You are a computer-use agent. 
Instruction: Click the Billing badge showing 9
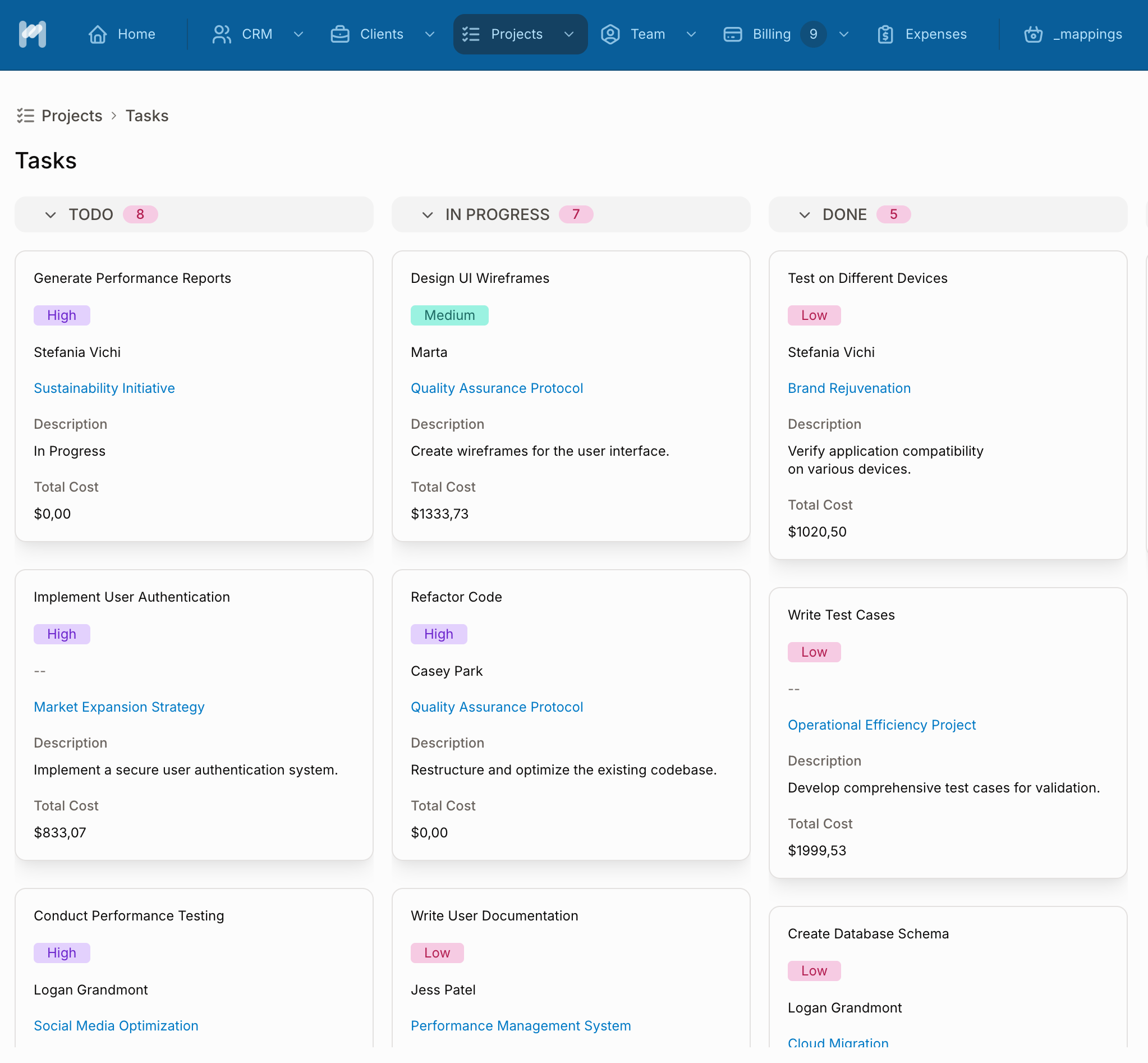812,34
